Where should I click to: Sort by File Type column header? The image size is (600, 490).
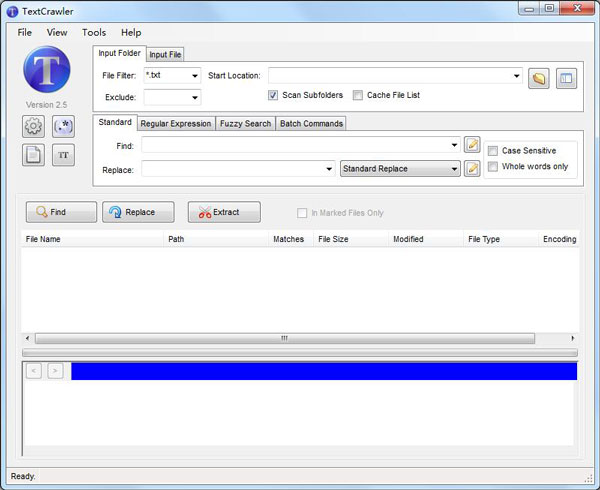coord(501,239)
